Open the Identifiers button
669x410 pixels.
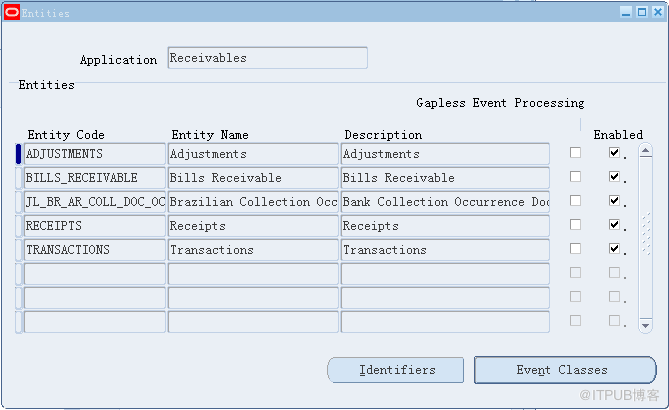396,370
